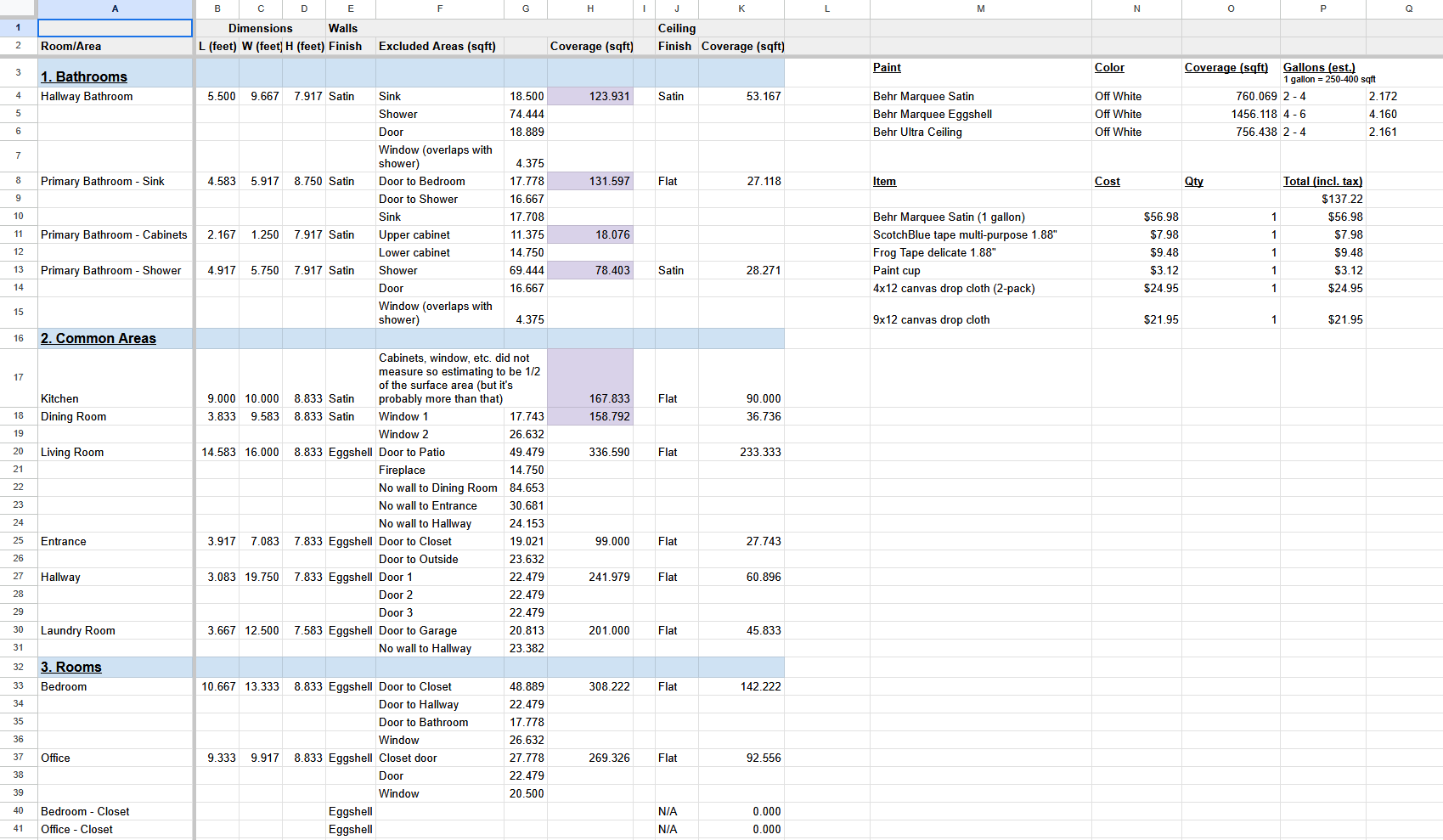
Task: Click row 32 header
Action: 18,667
